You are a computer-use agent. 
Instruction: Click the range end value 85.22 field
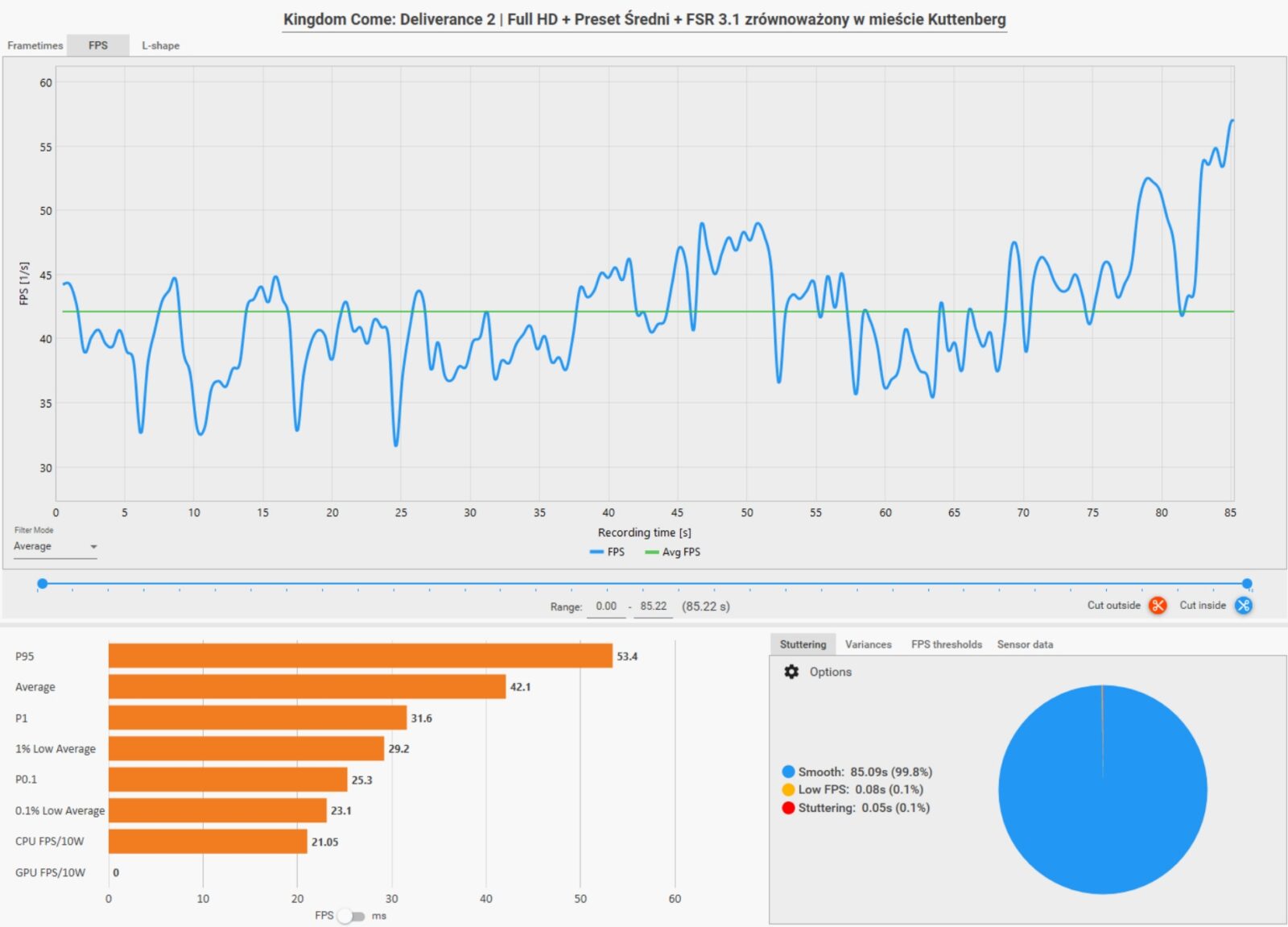click(653, 606)
